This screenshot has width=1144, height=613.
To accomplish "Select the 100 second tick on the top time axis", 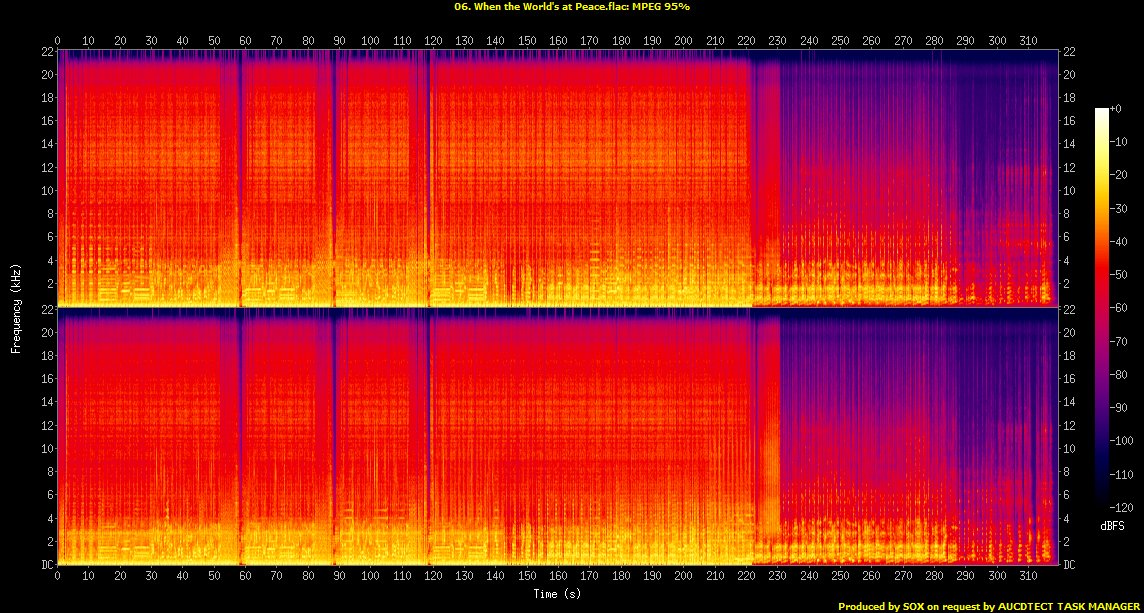I will [370, 41].
